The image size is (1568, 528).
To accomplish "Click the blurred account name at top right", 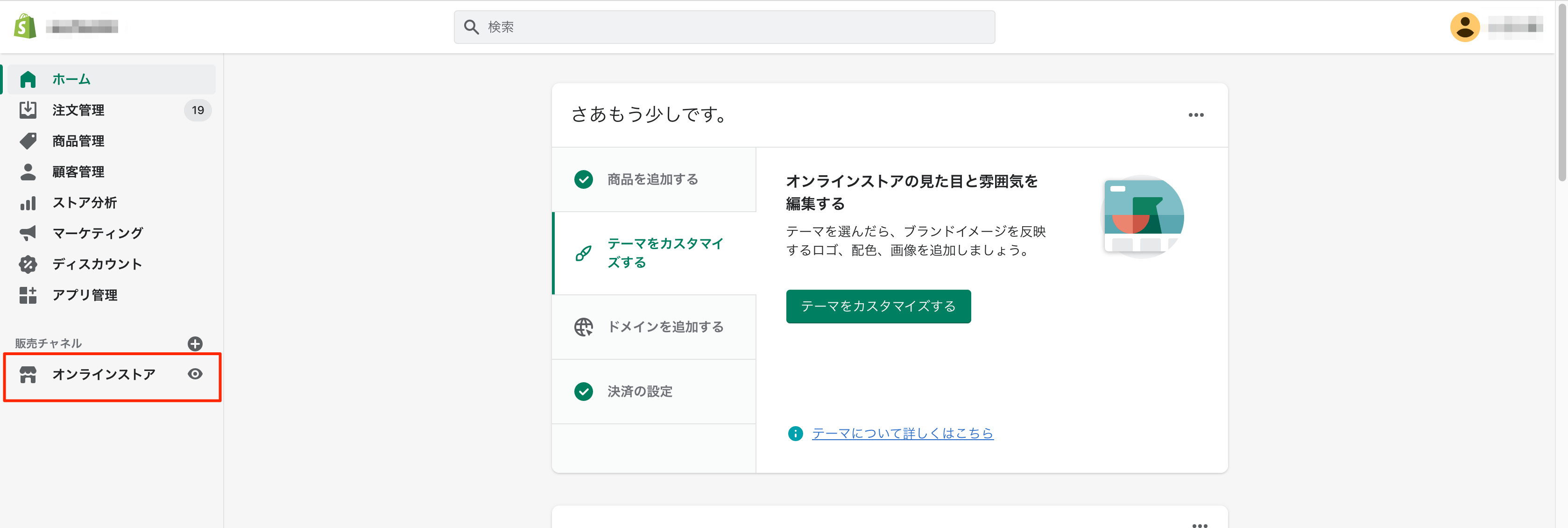I will pos(1515,27).
